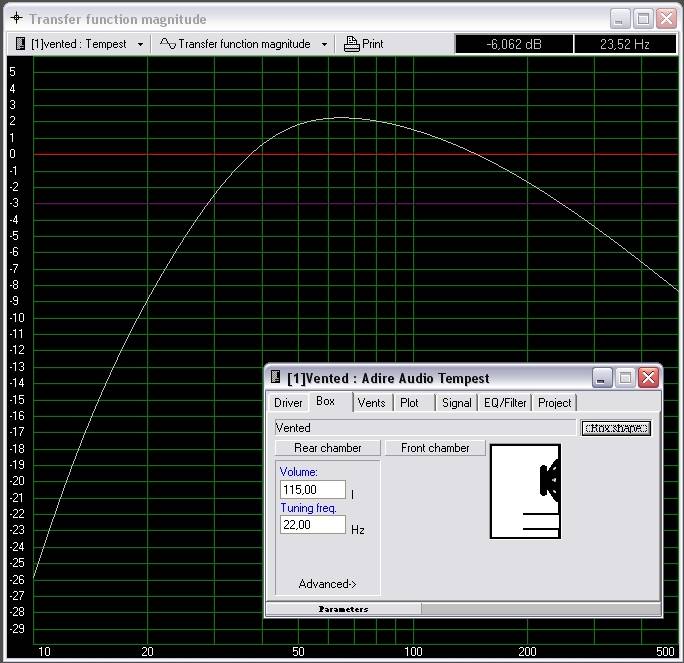Click the Tuning freq. input field
The width and height of the screenshot is (684, 663).
tap(313, 526)
